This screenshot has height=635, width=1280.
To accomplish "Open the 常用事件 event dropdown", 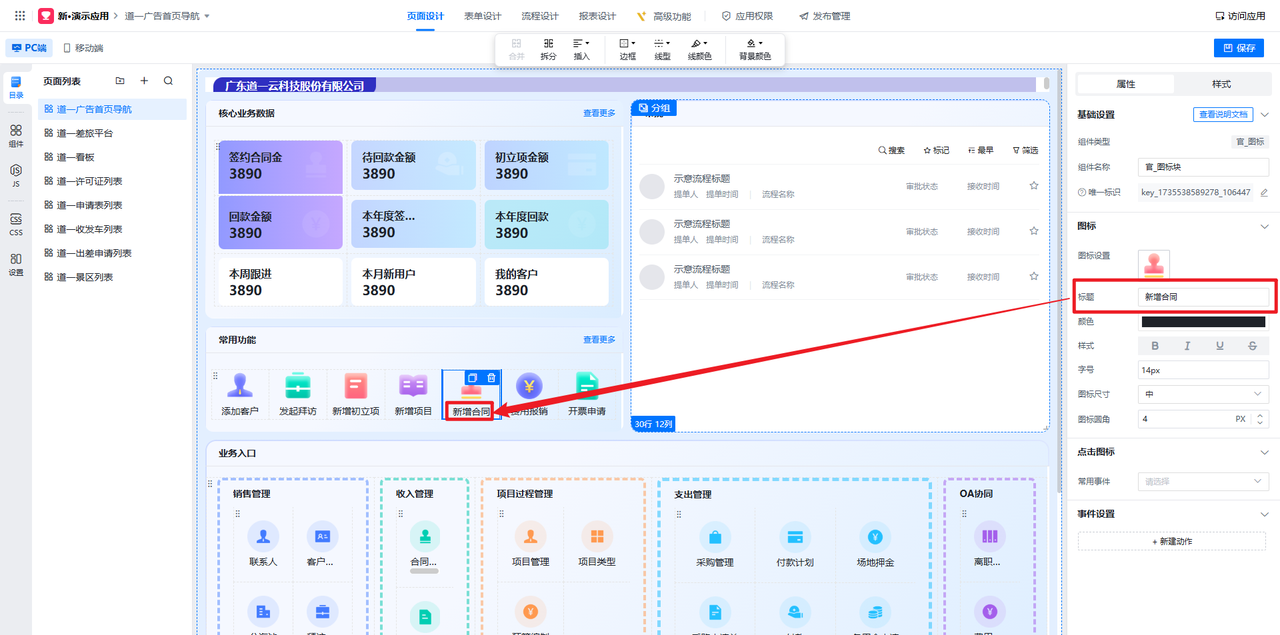I will tap(1203, 482).
